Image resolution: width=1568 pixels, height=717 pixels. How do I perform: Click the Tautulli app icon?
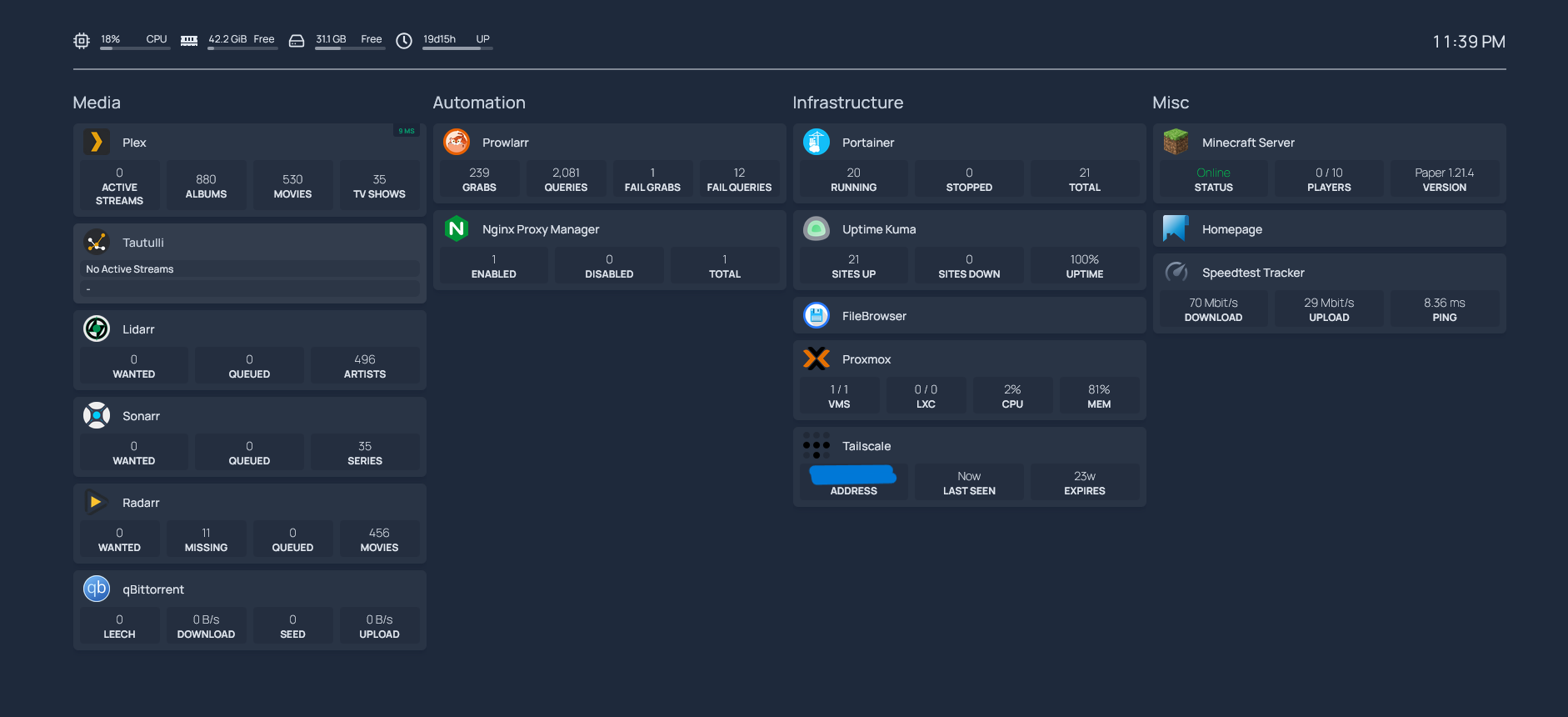(97, 243)
